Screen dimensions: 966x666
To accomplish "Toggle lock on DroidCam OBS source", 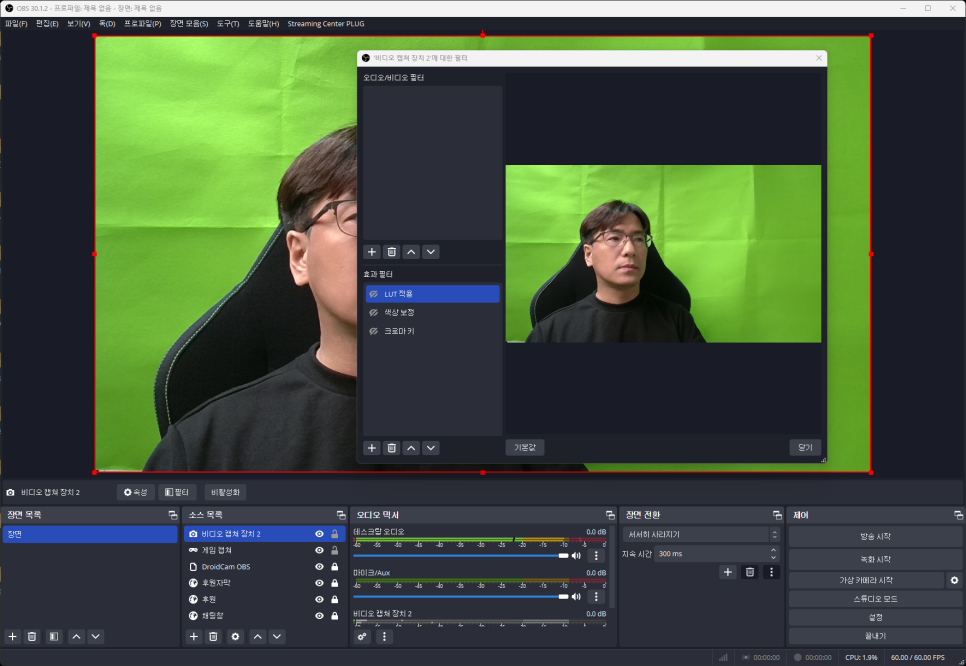I will coord(335,566).
